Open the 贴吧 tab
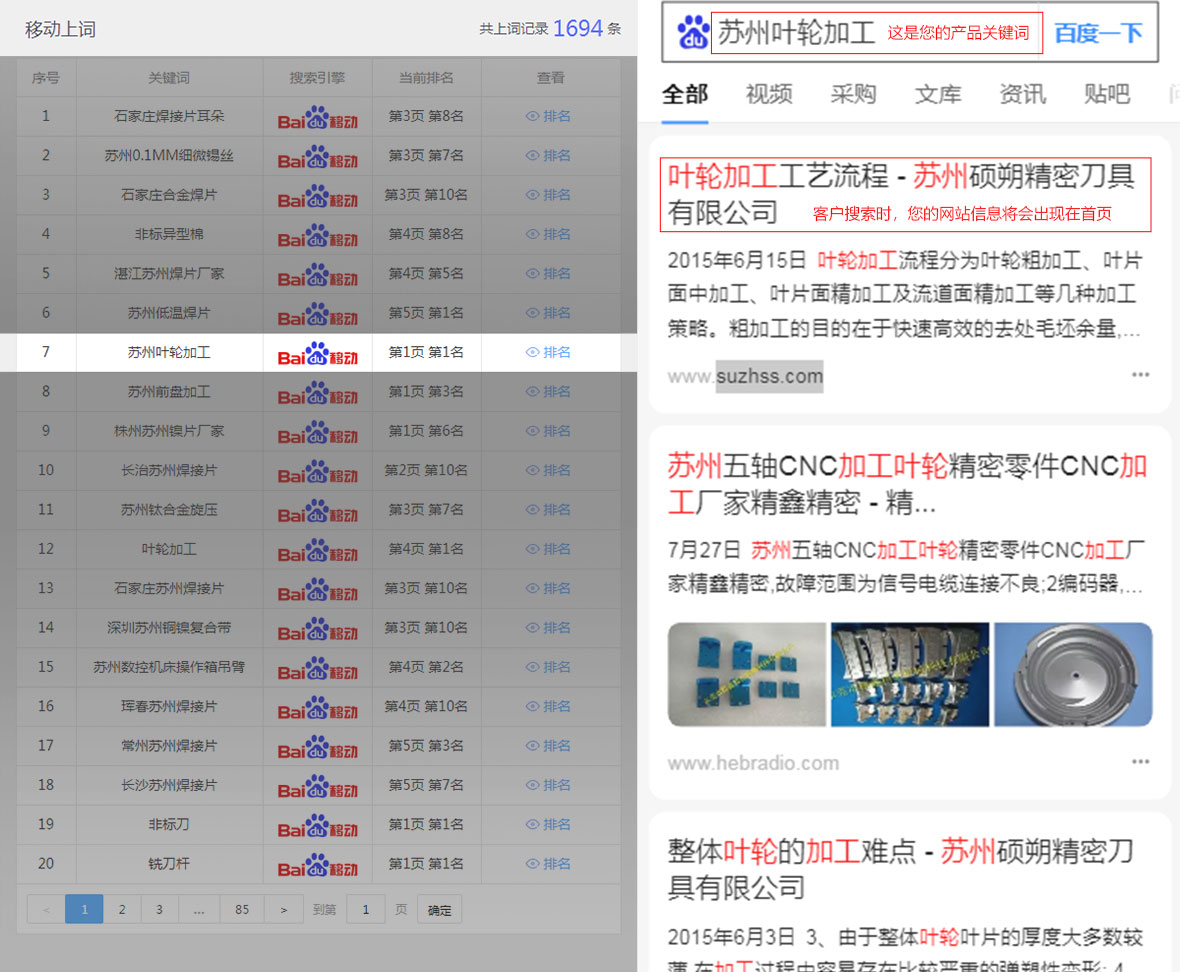 (x=1106, y=94)
